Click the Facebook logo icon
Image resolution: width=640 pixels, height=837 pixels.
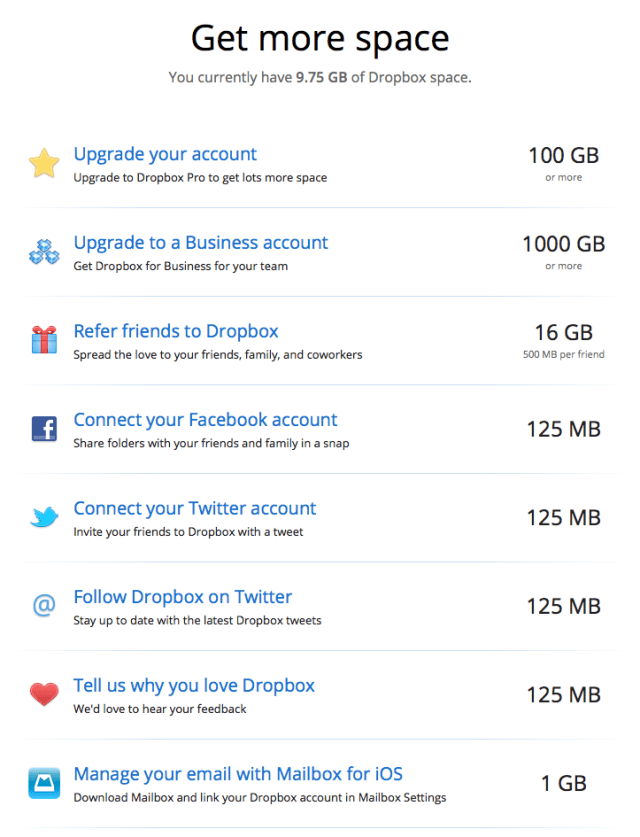click(x=44, y=430)
